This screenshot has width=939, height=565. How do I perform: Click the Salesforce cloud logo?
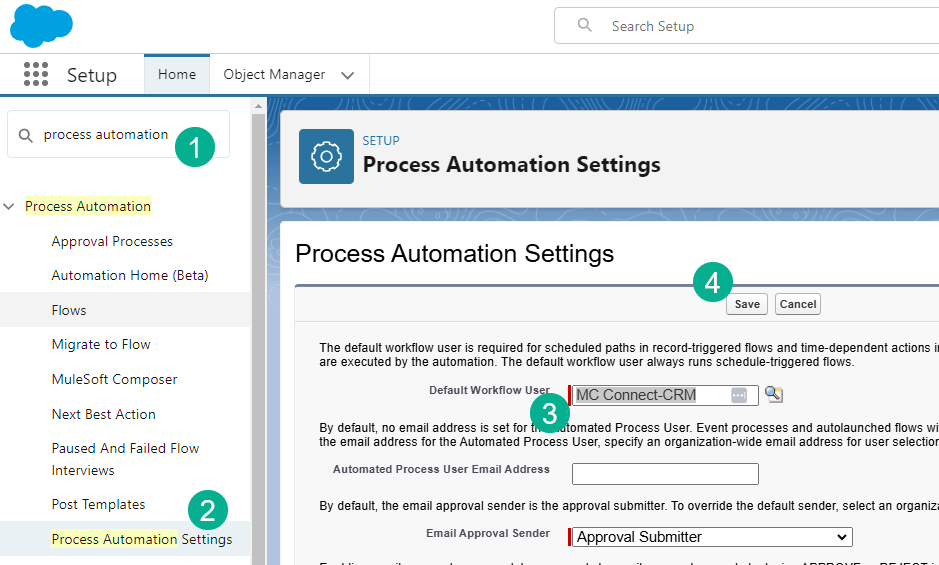[41, 25]
